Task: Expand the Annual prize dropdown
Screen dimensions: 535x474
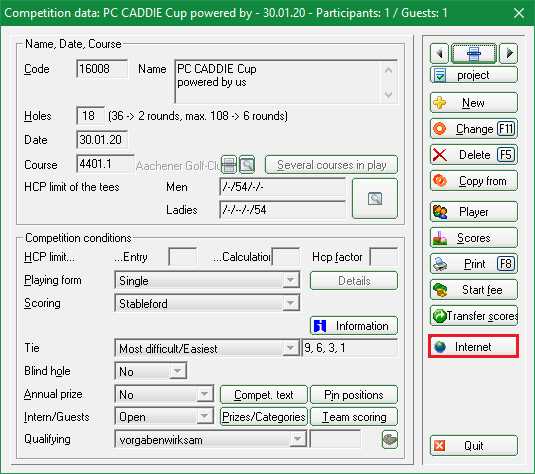Action: (204, 394)
